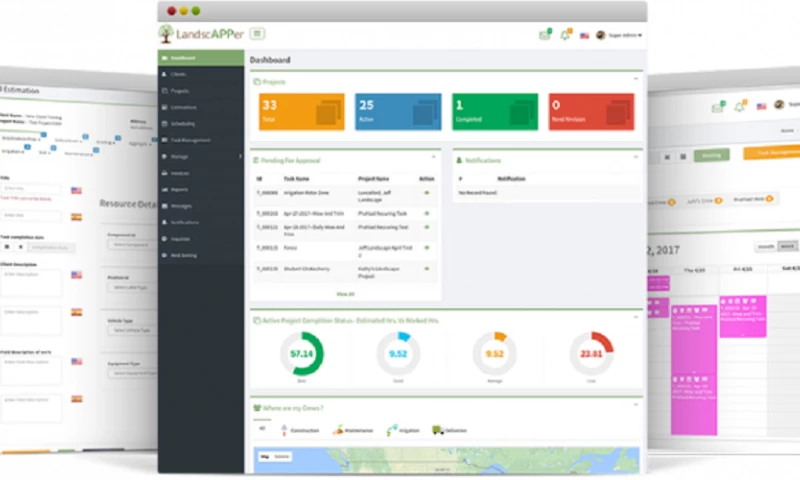
Task: Click orange Task Management button in right window
Action: pyautogui.click(x=772, y=153)
